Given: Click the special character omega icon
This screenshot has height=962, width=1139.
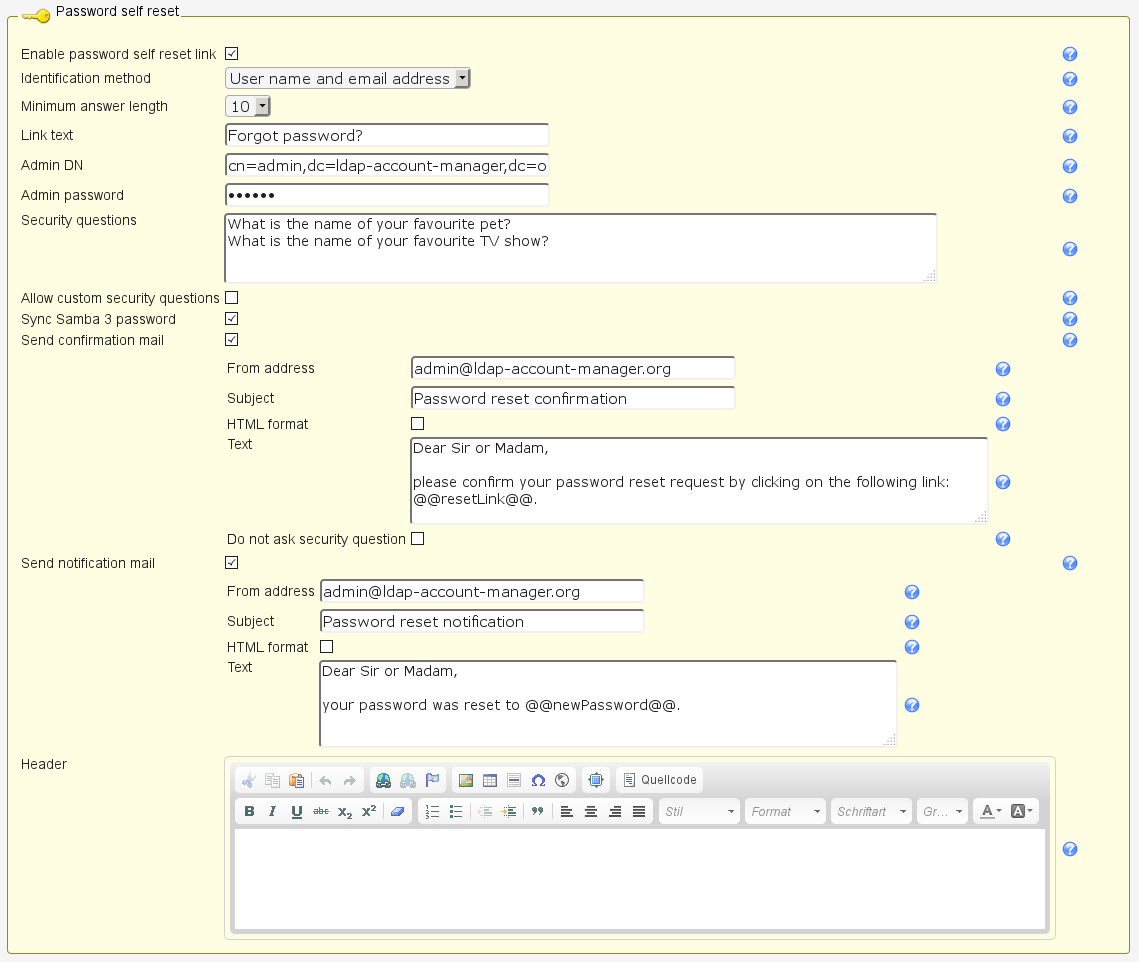Looking at the screenshot, I should click(538, 780).
